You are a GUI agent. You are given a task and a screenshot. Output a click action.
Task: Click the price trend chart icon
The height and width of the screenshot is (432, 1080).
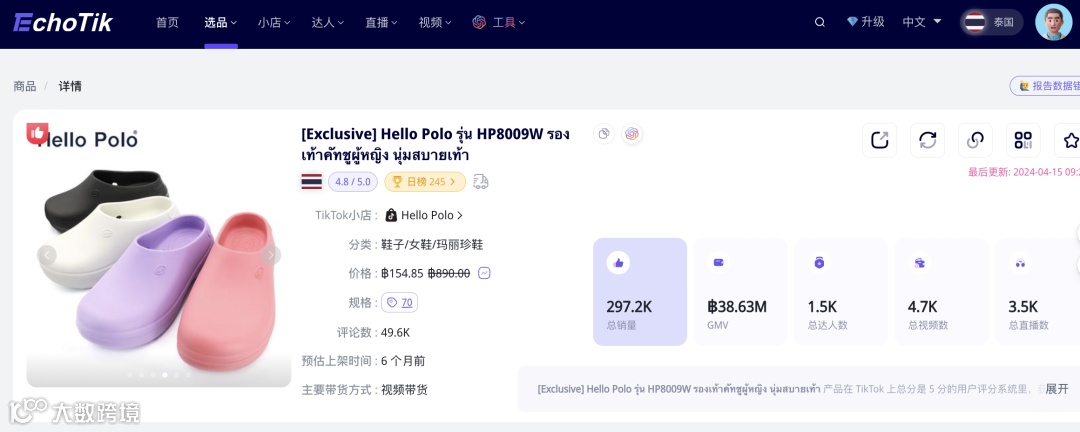coord(484,273)
